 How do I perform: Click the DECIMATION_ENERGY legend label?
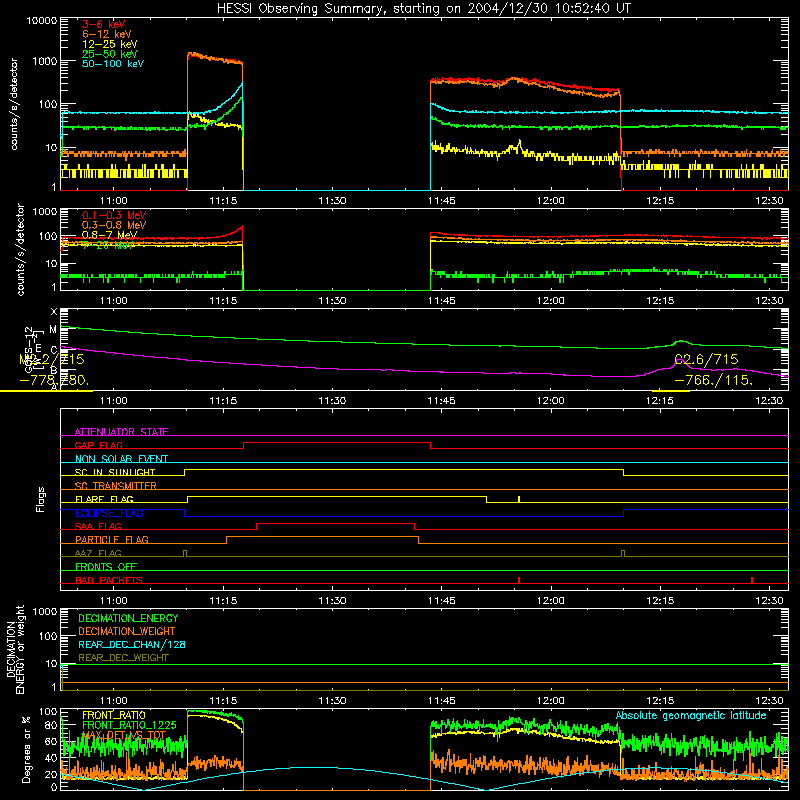point(128,618)
